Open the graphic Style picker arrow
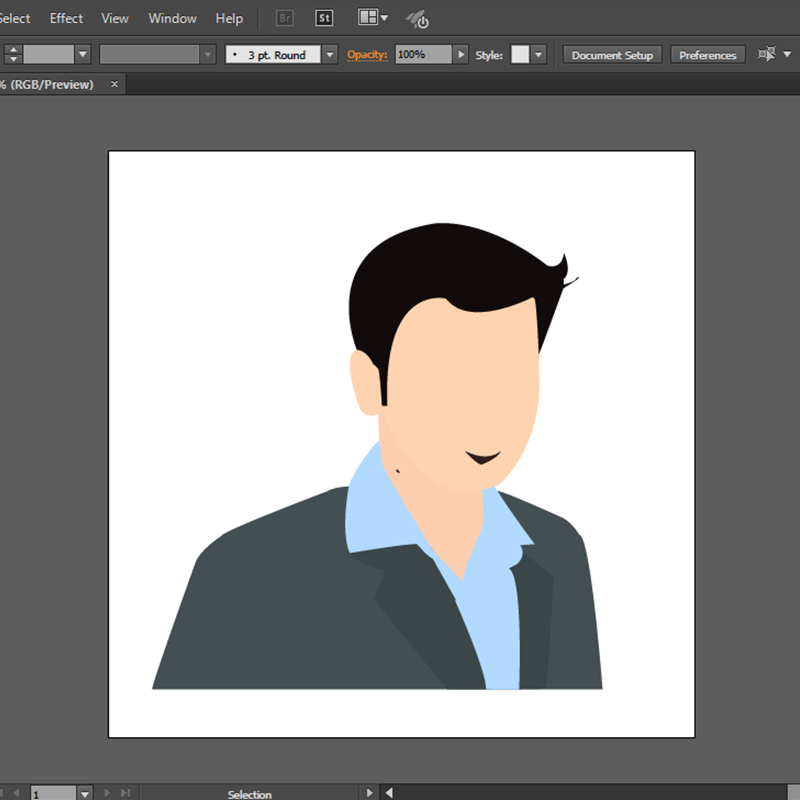The image size is (800, 800). pyautogui.click(x=539, y=55)
